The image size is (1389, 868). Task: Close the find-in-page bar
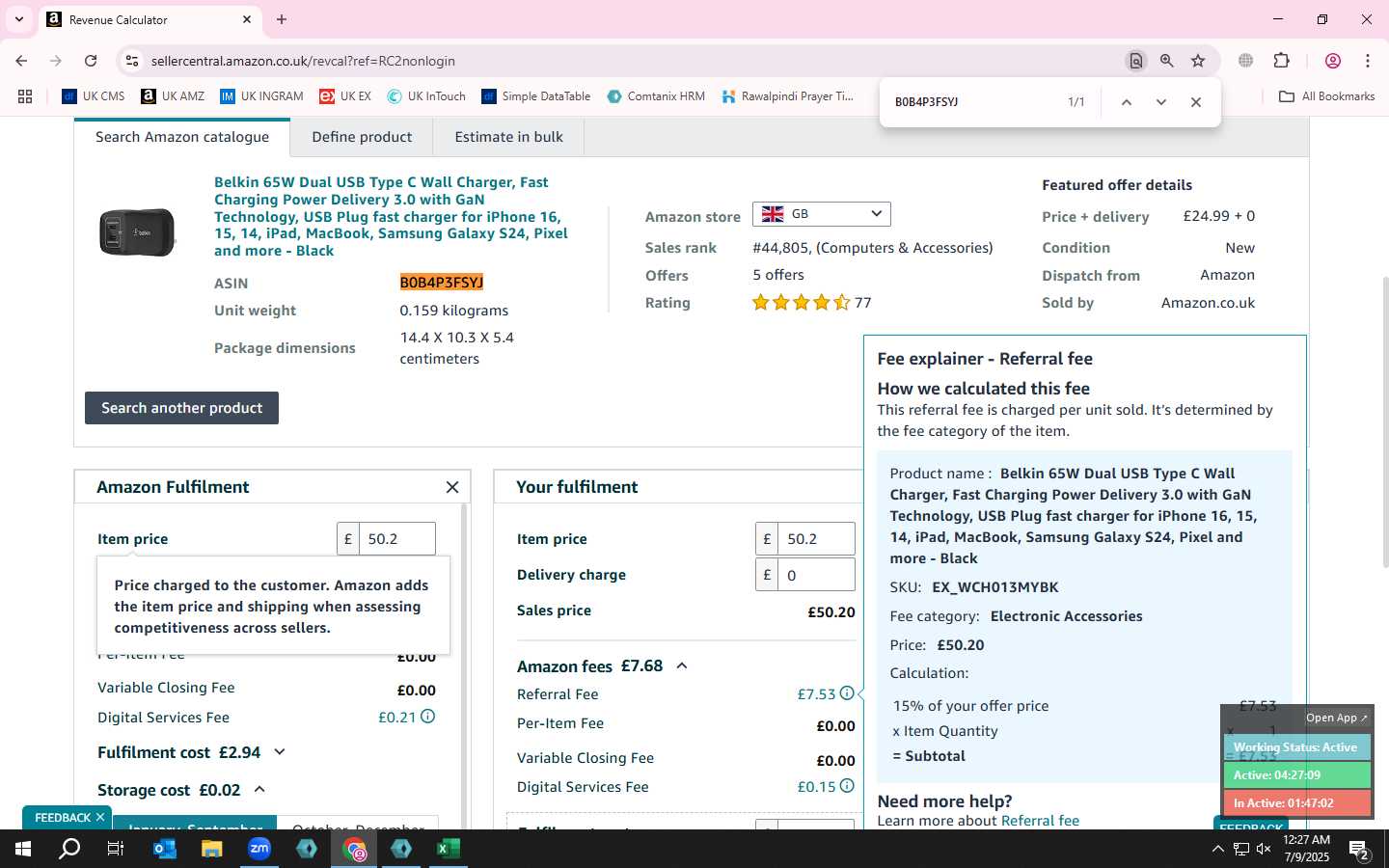(x=1196, y=101)
